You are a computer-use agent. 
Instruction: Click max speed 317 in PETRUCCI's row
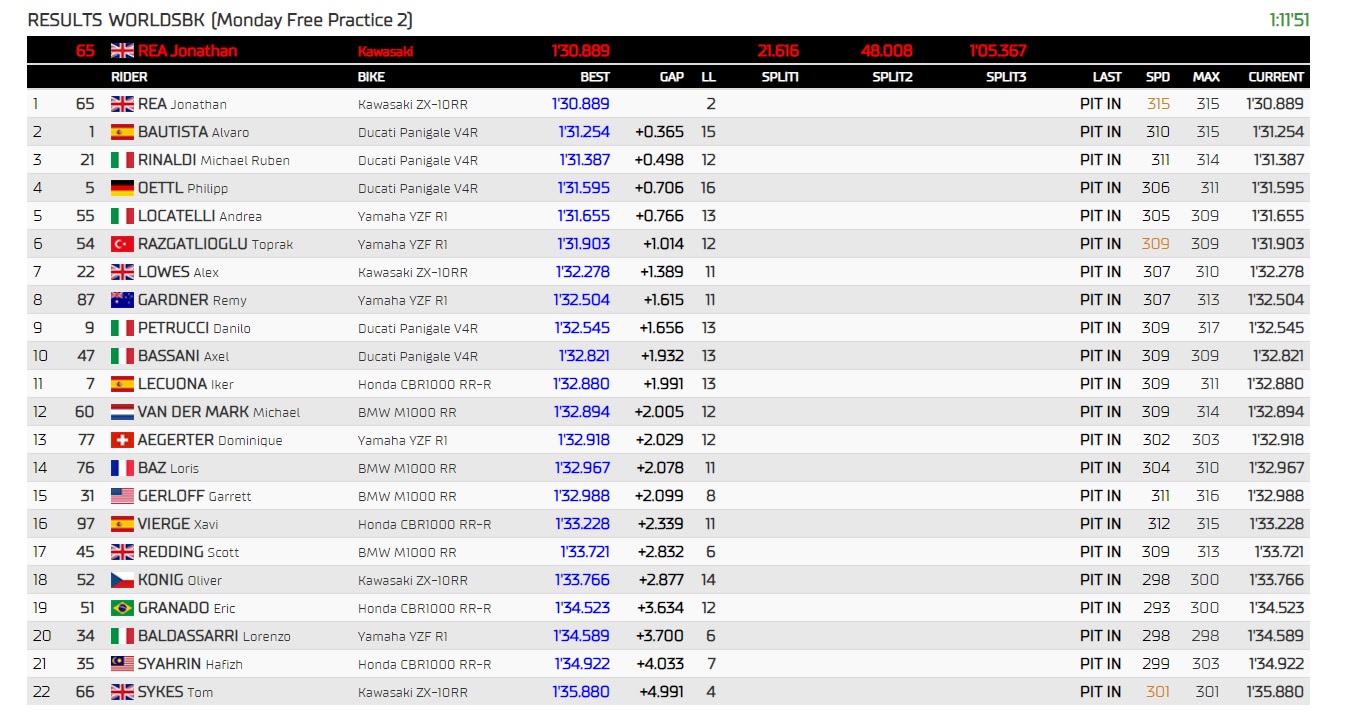[1207, 327]
